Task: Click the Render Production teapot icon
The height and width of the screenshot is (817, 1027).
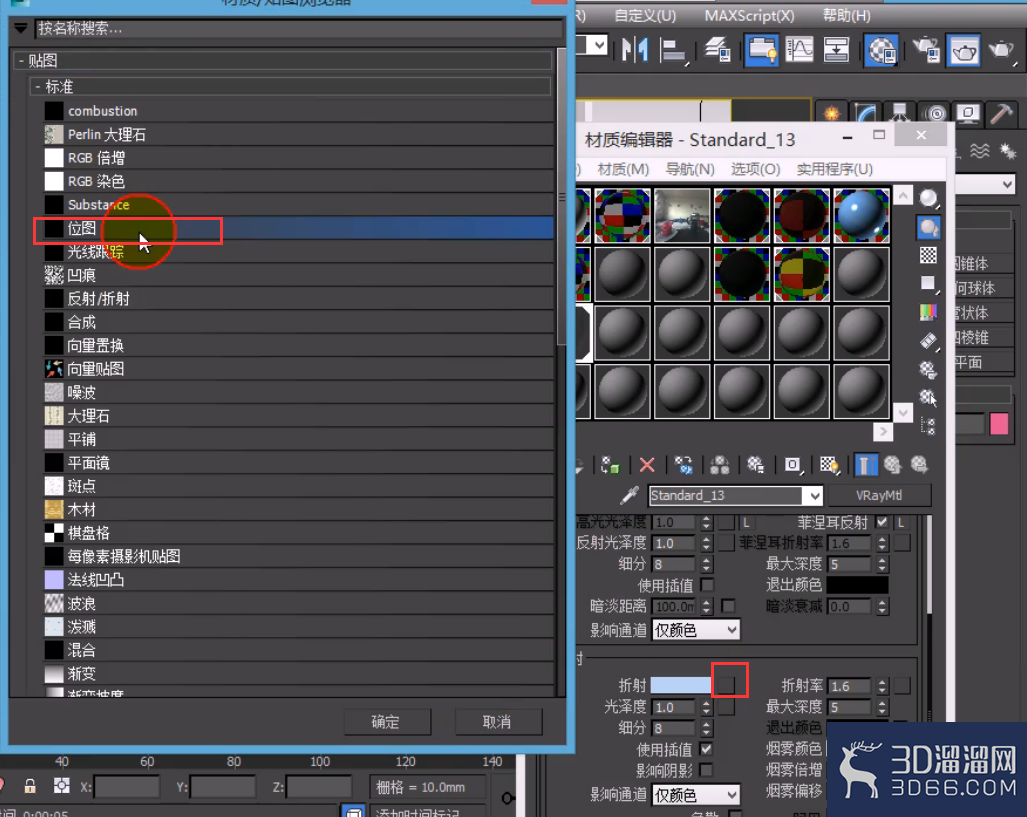Action: (1001, 50)
